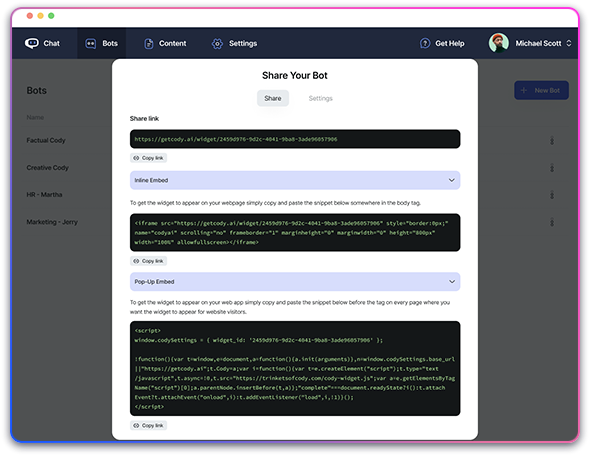This screenshot has width=590, height=456.
Task: Copy the iframe inline embed snippet
Action: [x=149, y=261]
